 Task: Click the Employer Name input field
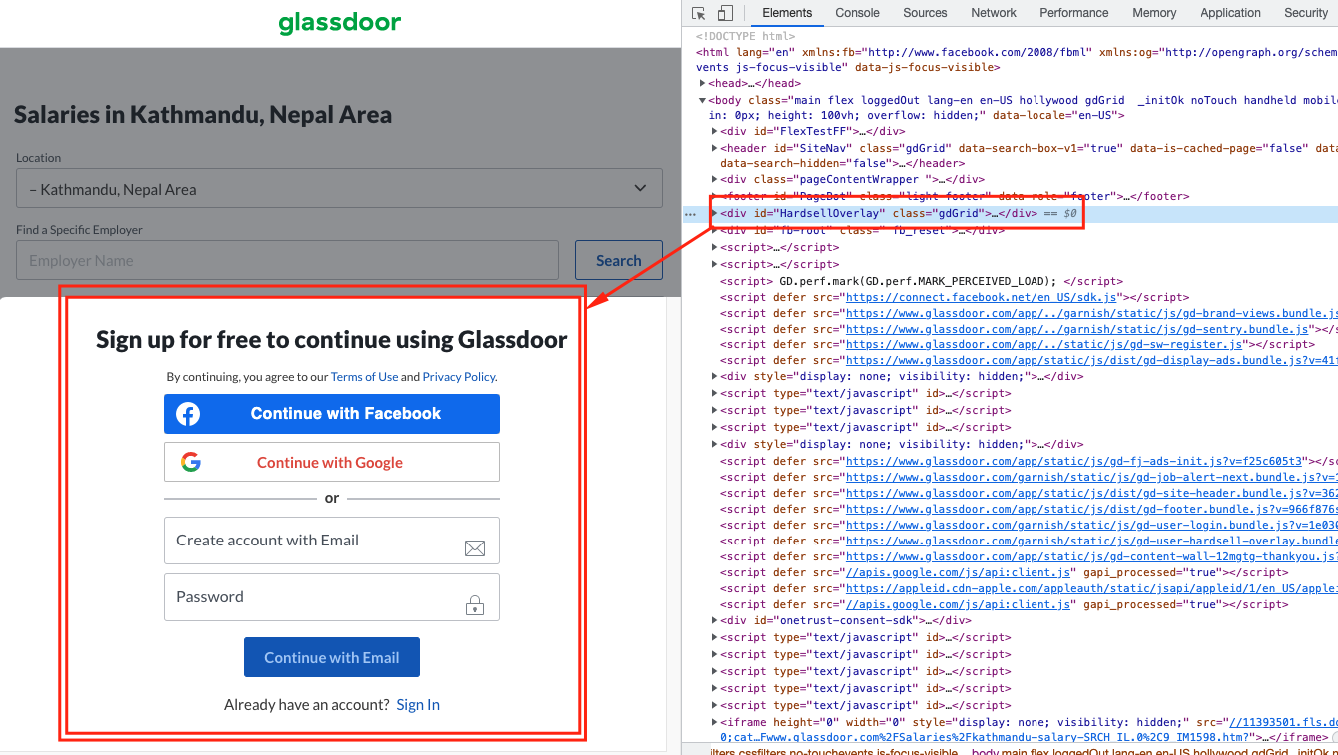[287, 260]
